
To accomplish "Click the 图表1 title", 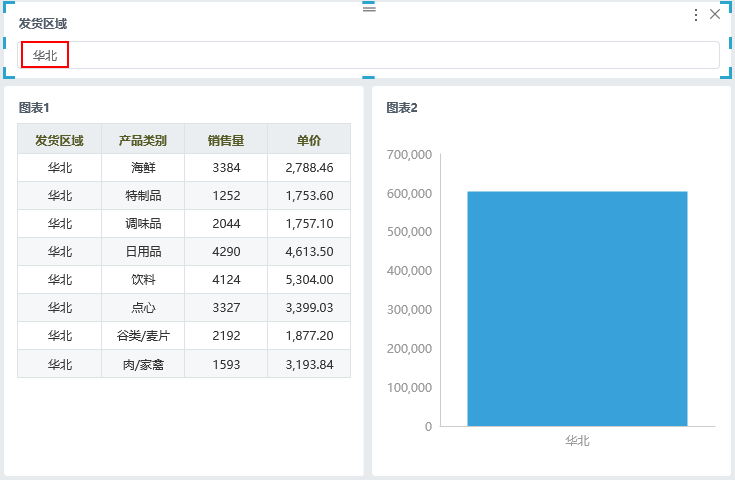I will (34, 108).
